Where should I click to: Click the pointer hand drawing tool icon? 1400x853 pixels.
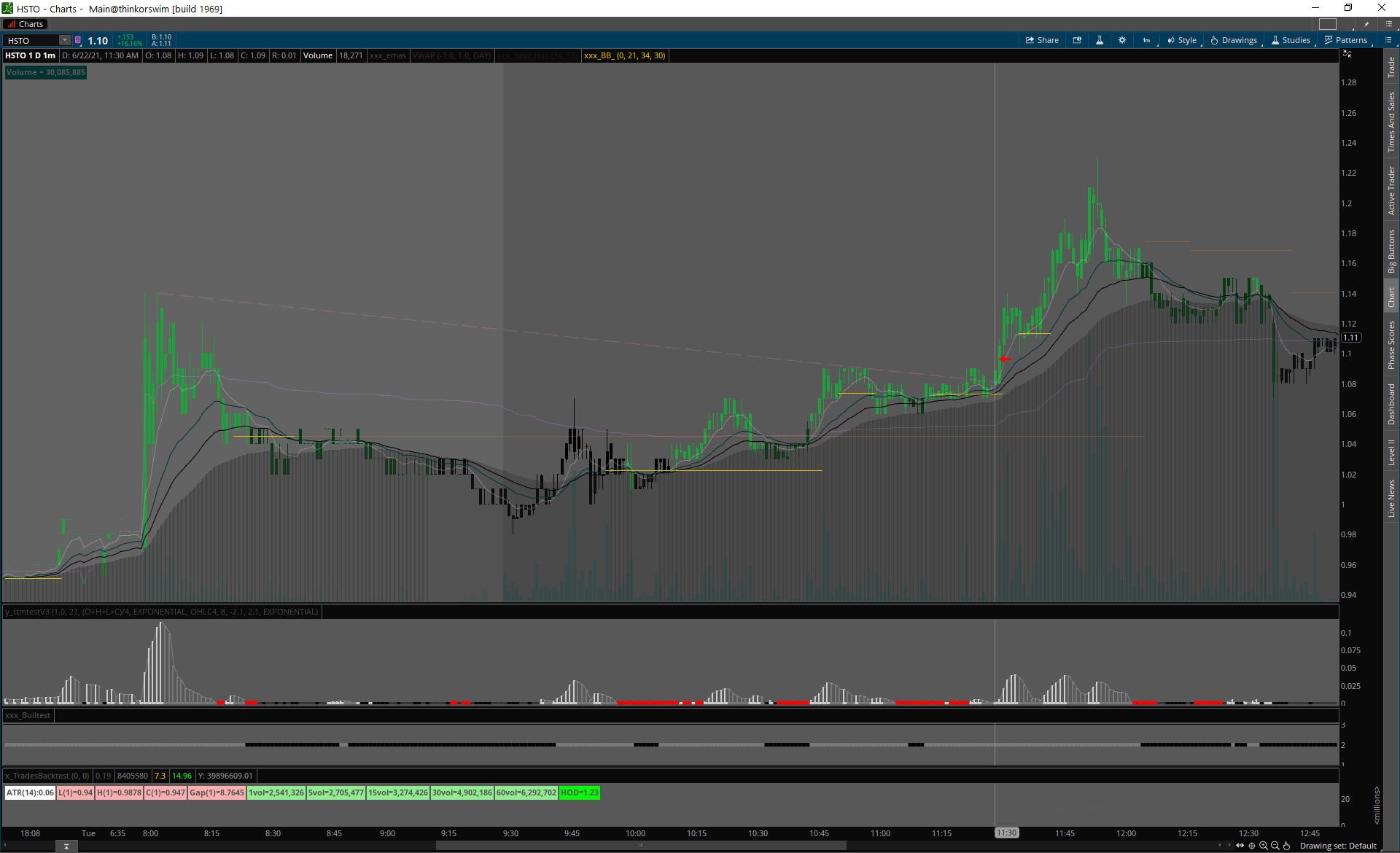(x=1287, y=846)
